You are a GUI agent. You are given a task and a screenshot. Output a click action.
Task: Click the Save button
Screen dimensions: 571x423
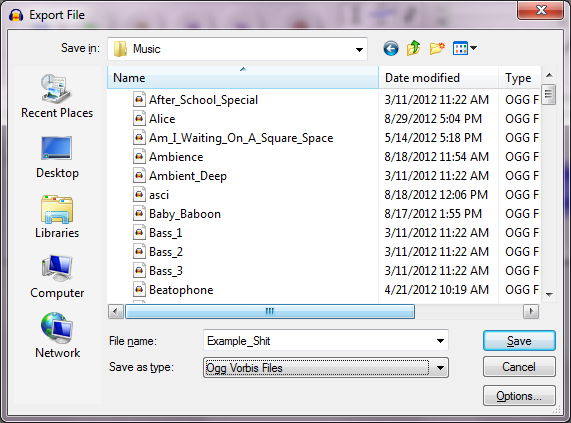[x=519, y=341]
